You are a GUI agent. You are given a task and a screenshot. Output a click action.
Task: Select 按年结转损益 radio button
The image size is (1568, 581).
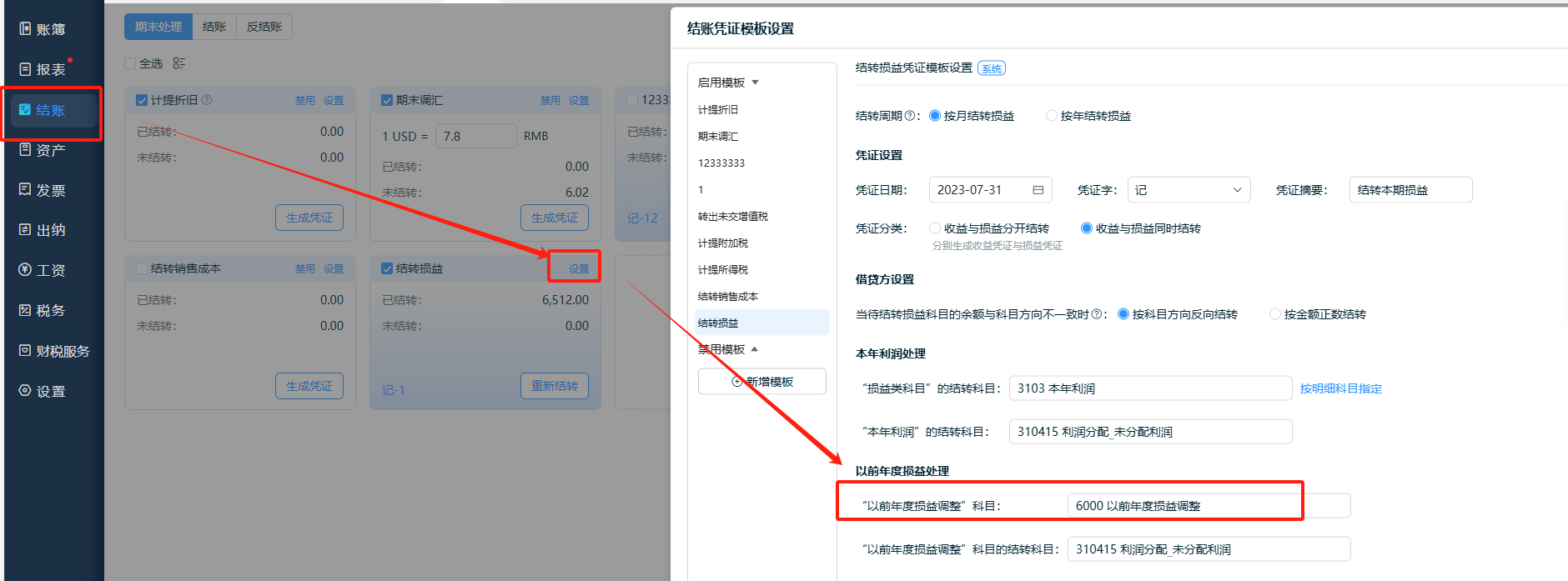pyautogui.click(x=1052, y=116)
